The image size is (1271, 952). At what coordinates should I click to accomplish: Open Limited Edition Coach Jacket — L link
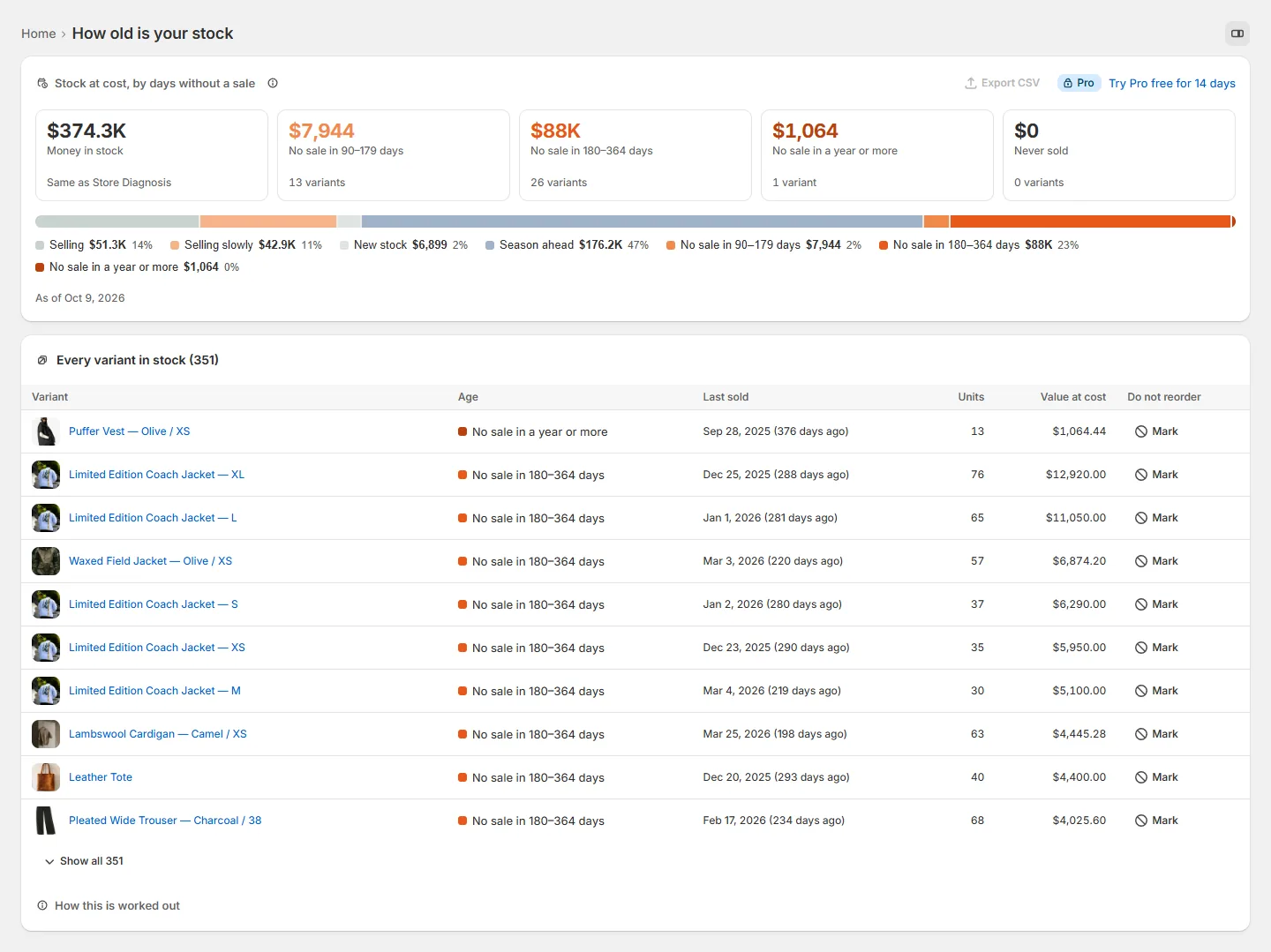(x=153, y=518)
